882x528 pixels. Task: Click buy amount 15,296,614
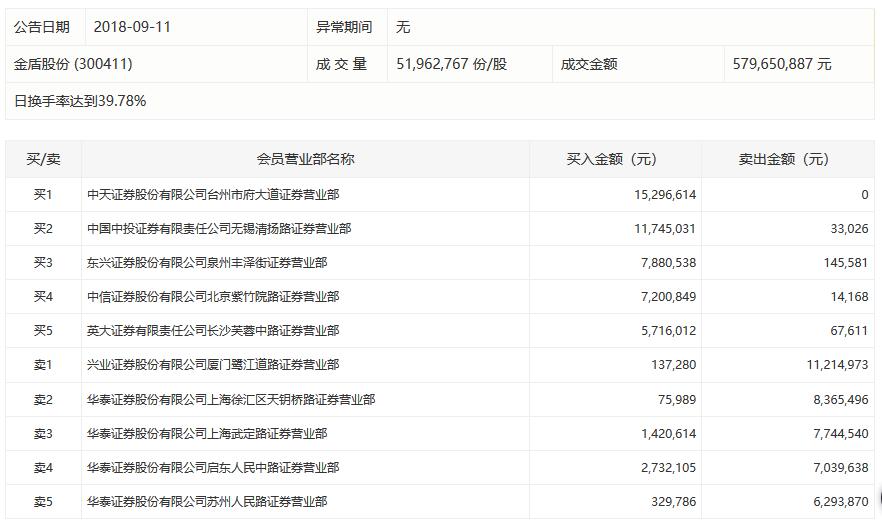point(665,195)
